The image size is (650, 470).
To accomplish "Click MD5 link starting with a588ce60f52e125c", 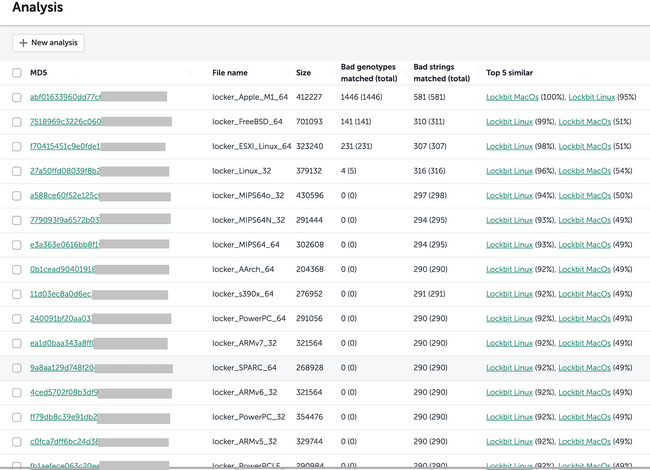I will point(65,196).
